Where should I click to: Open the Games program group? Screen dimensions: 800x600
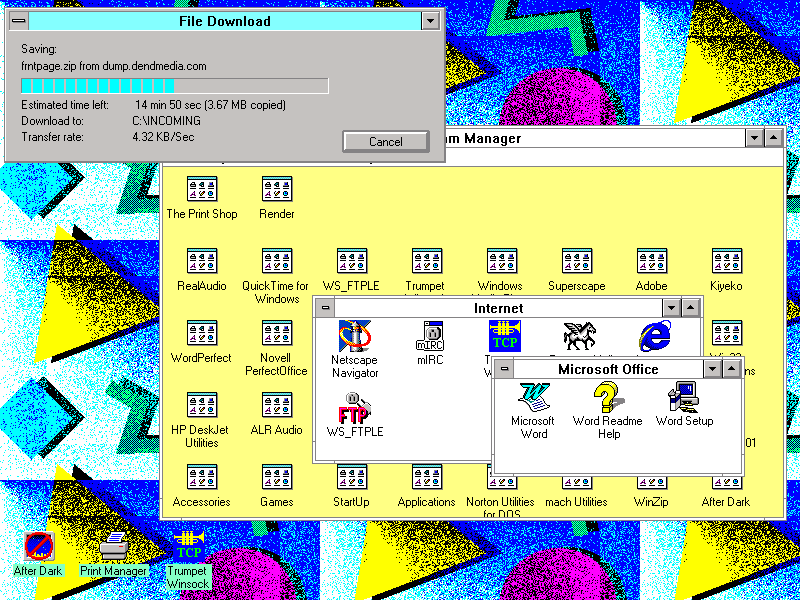[277, 477]
